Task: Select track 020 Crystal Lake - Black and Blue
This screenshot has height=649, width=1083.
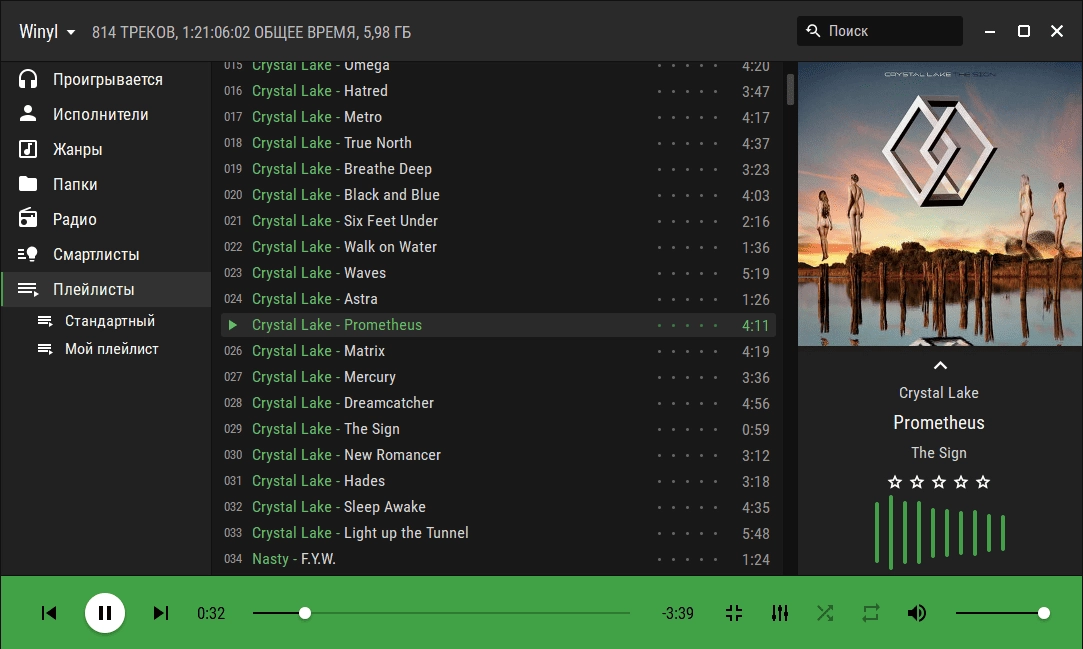Action: click(x=498, y=195)
